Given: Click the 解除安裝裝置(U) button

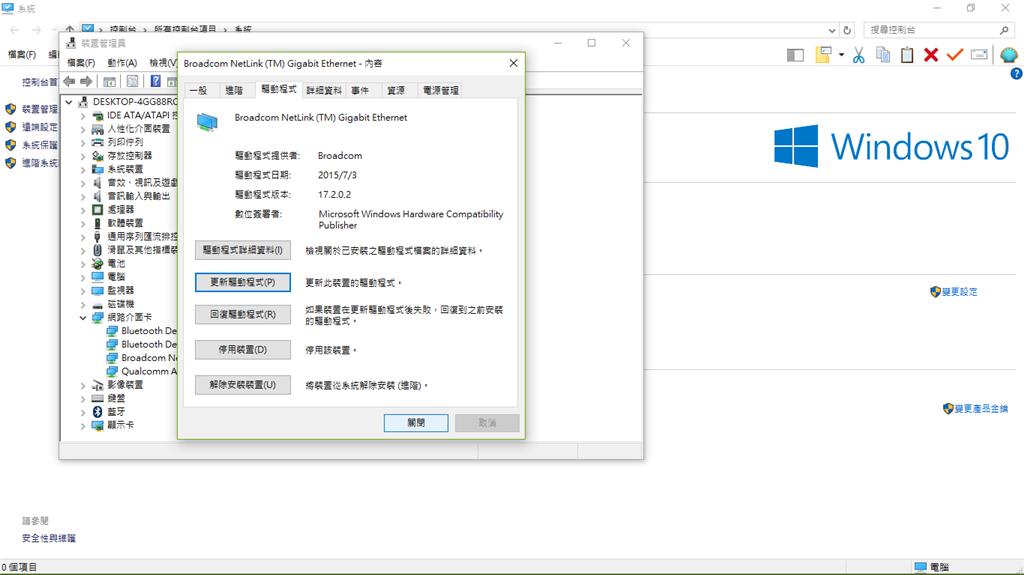Looking at the screenshot, I should click(243, 385).
